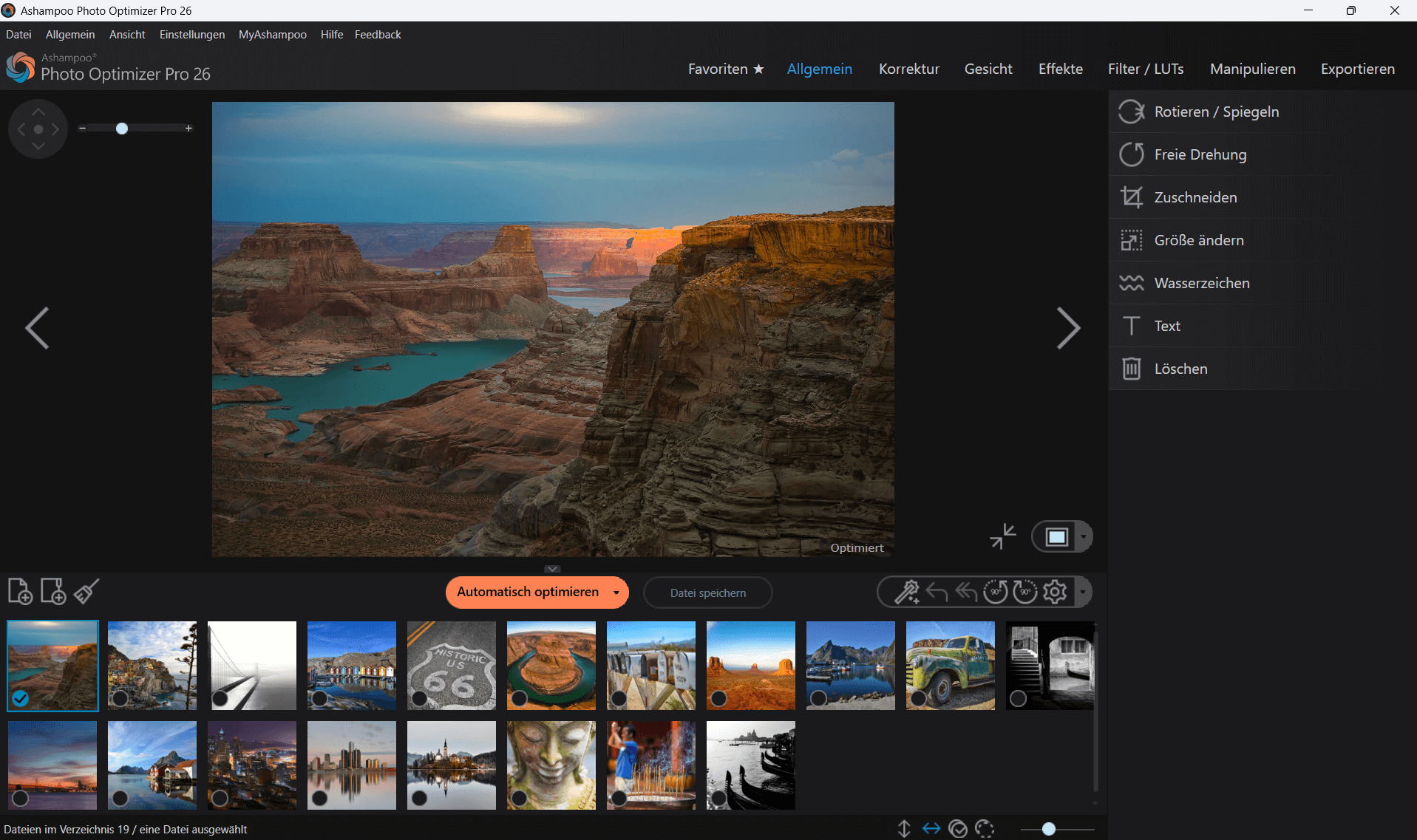This screenshot has width=1417, height=840.
Task: Open the Rotieren / Spiegeln tool
Action: [1217, 112]
